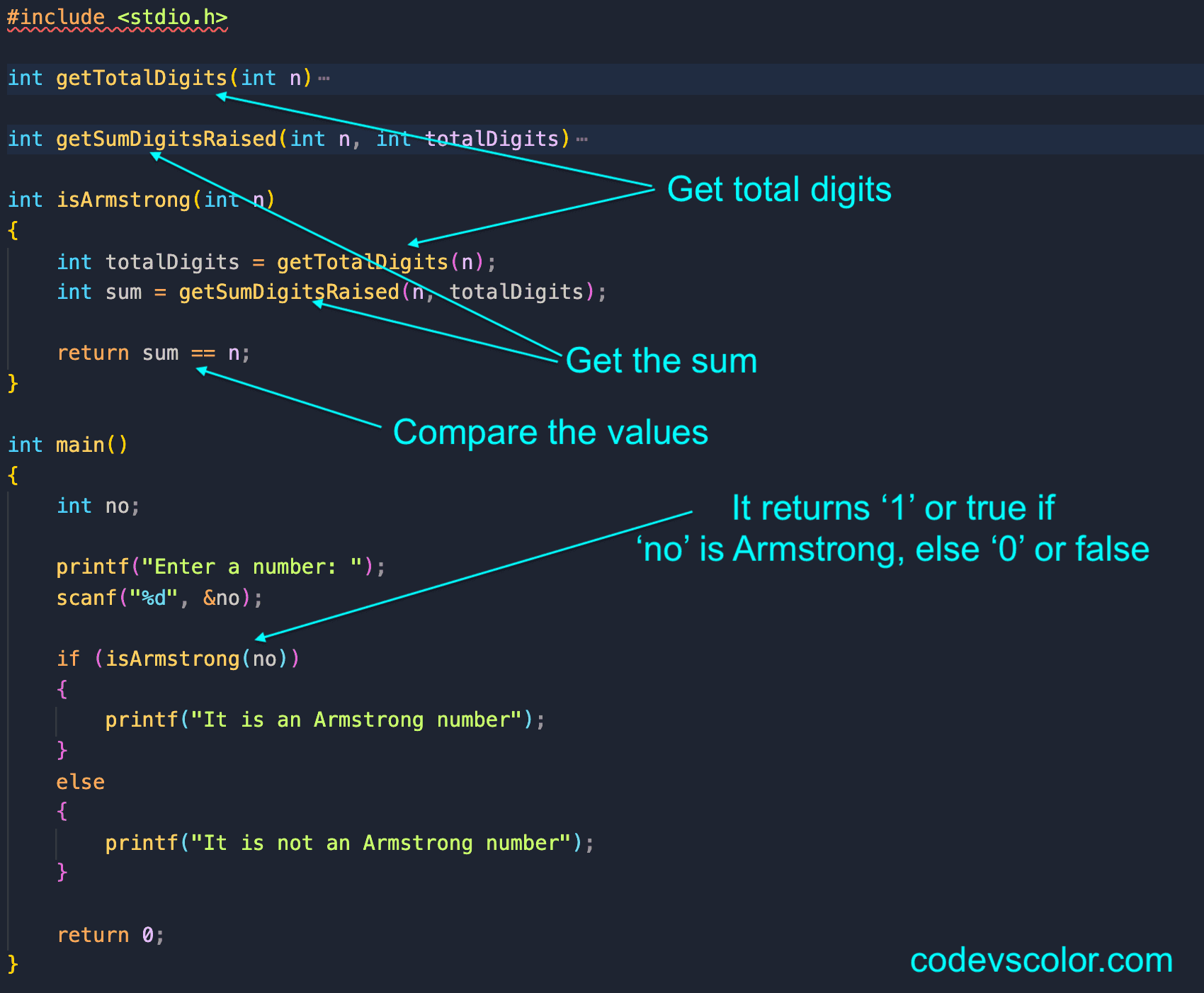Click the 'int no;' variable declaration
Image resolution: width=1204 pixels, height=993 pixels.
(98, 506)
